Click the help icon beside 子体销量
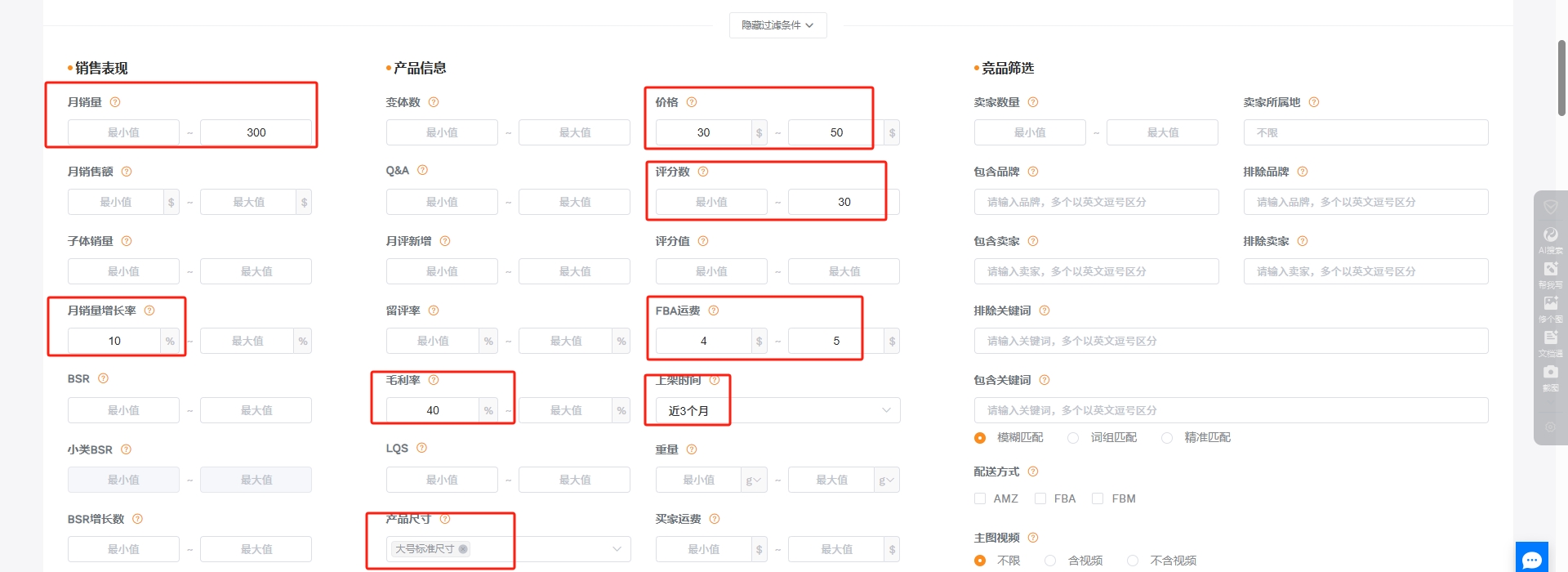The image size is (1568, 572). (x=127, y=241)
